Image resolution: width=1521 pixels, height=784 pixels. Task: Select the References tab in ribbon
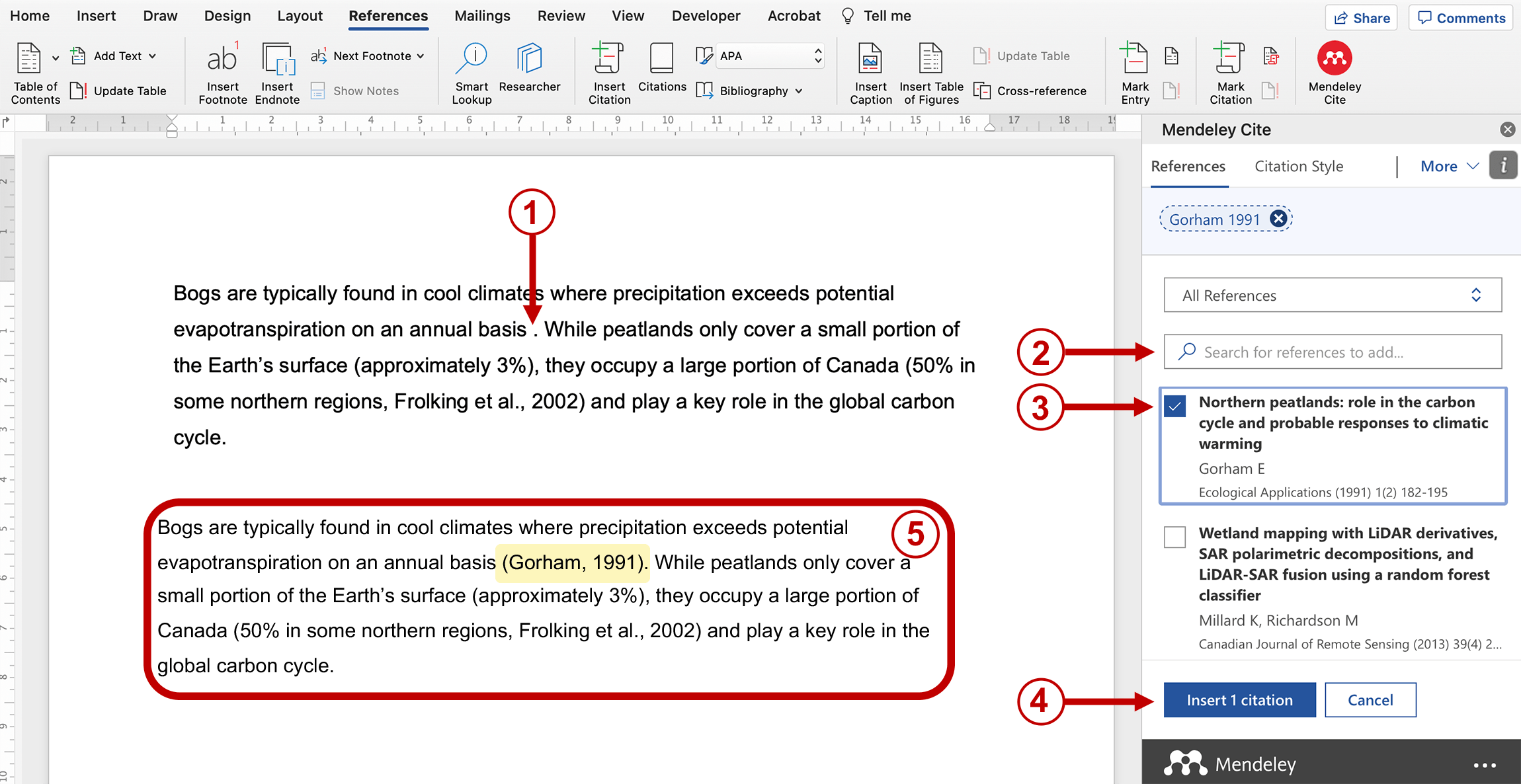coord(388,15)
